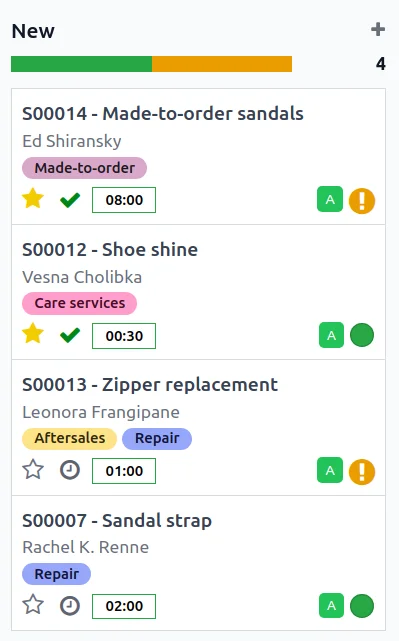Click the 08:00 allocated time field
Viewport: 399px width, 641px height.
tap(124, 200)
